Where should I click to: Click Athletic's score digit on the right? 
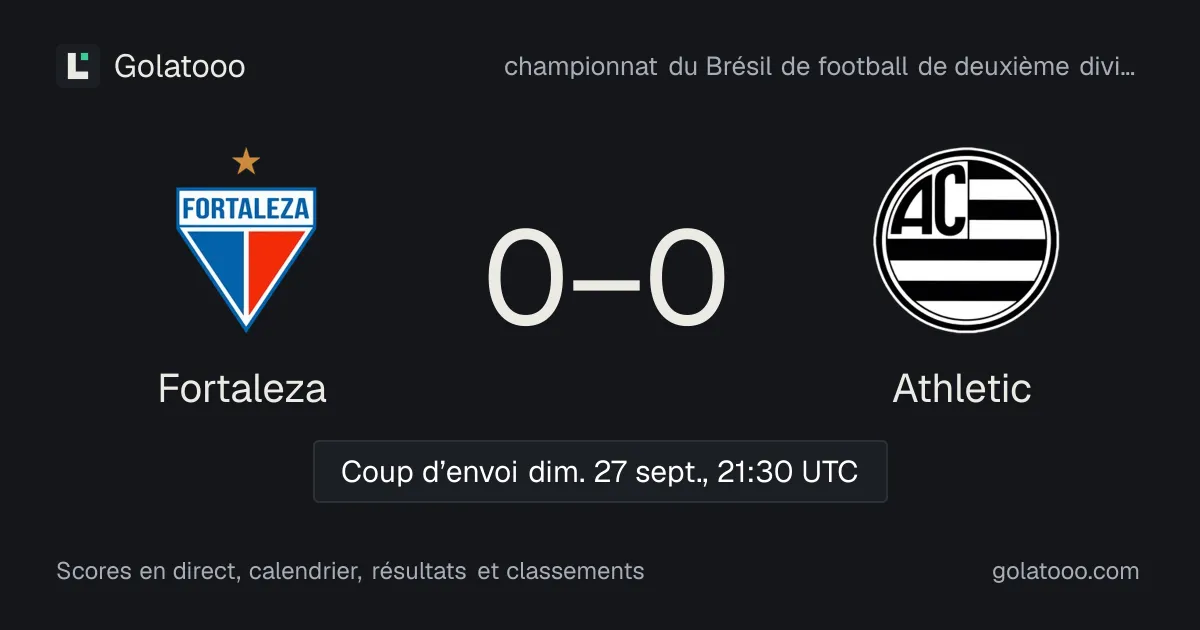686,279
